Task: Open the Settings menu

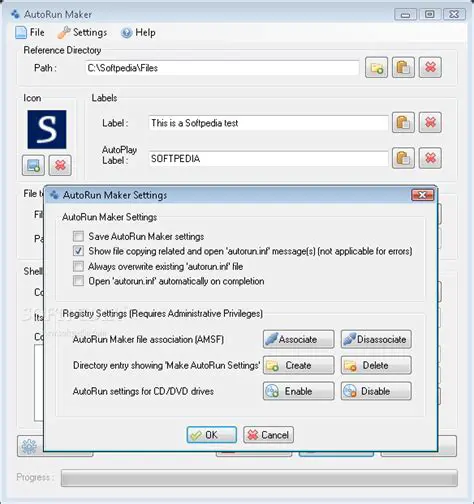Action: click(82, 32)
